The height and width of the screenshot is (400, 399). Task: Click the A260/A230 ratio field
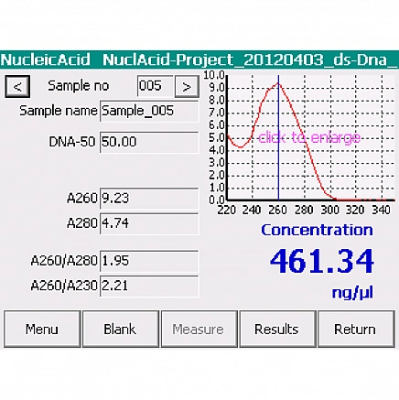coord(149,286)
